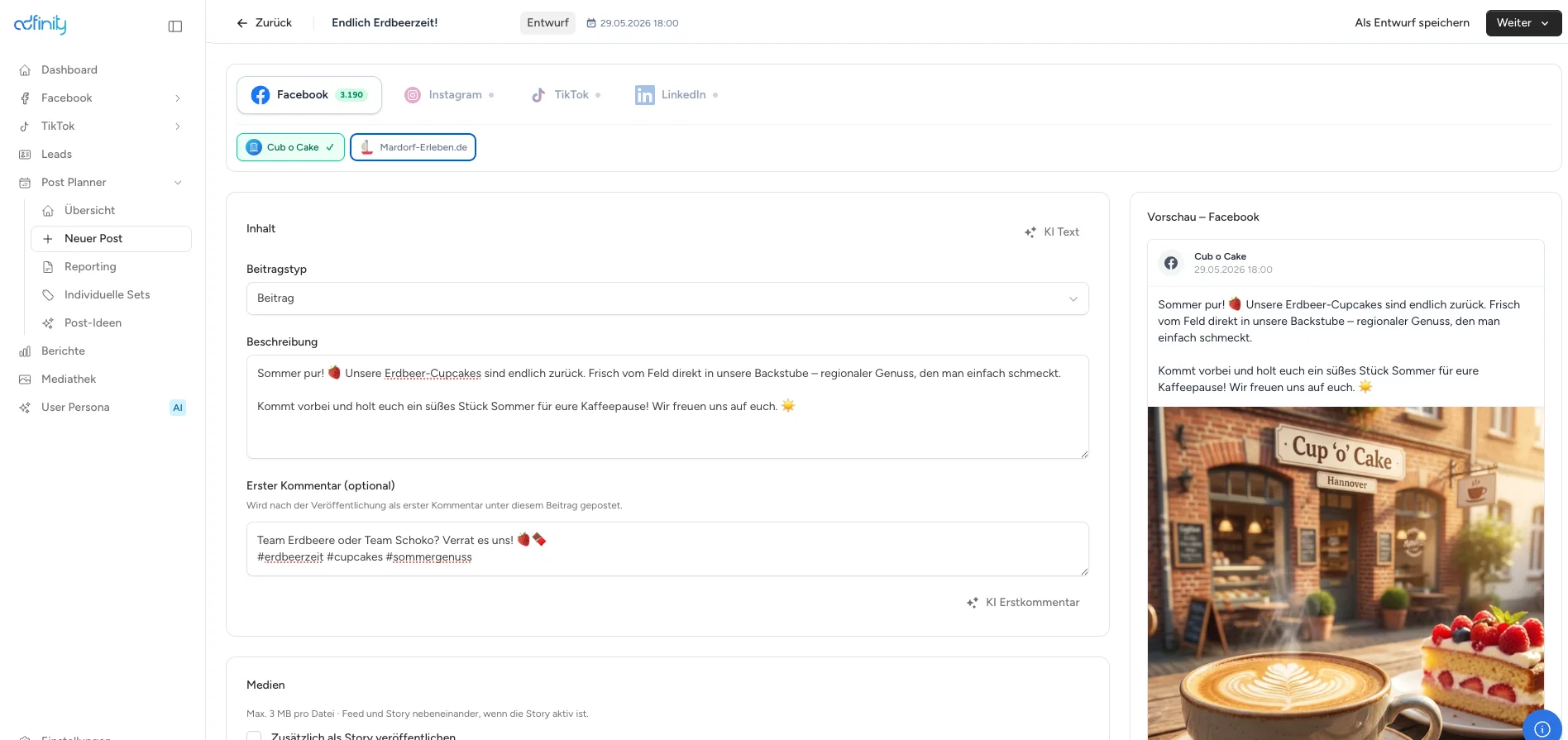Viewport: 1568px width, 740px height.
Task: Save with Als Entwurf speichern
Action: tap(1412, 23)
